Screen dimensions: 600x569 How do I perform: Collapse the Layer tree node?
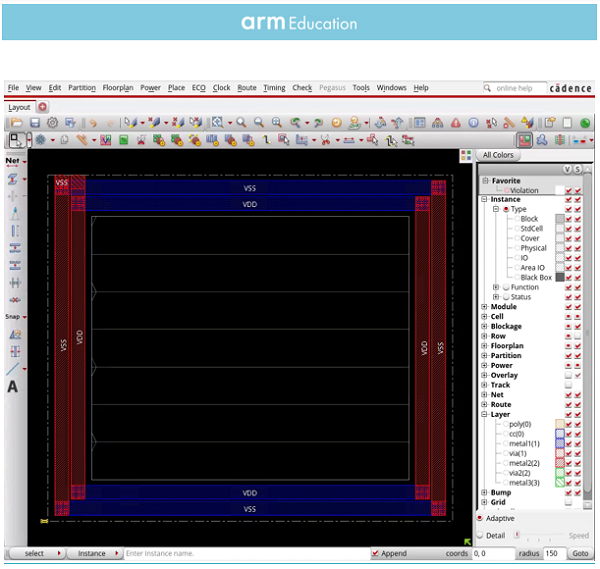[x=484, y=414]
